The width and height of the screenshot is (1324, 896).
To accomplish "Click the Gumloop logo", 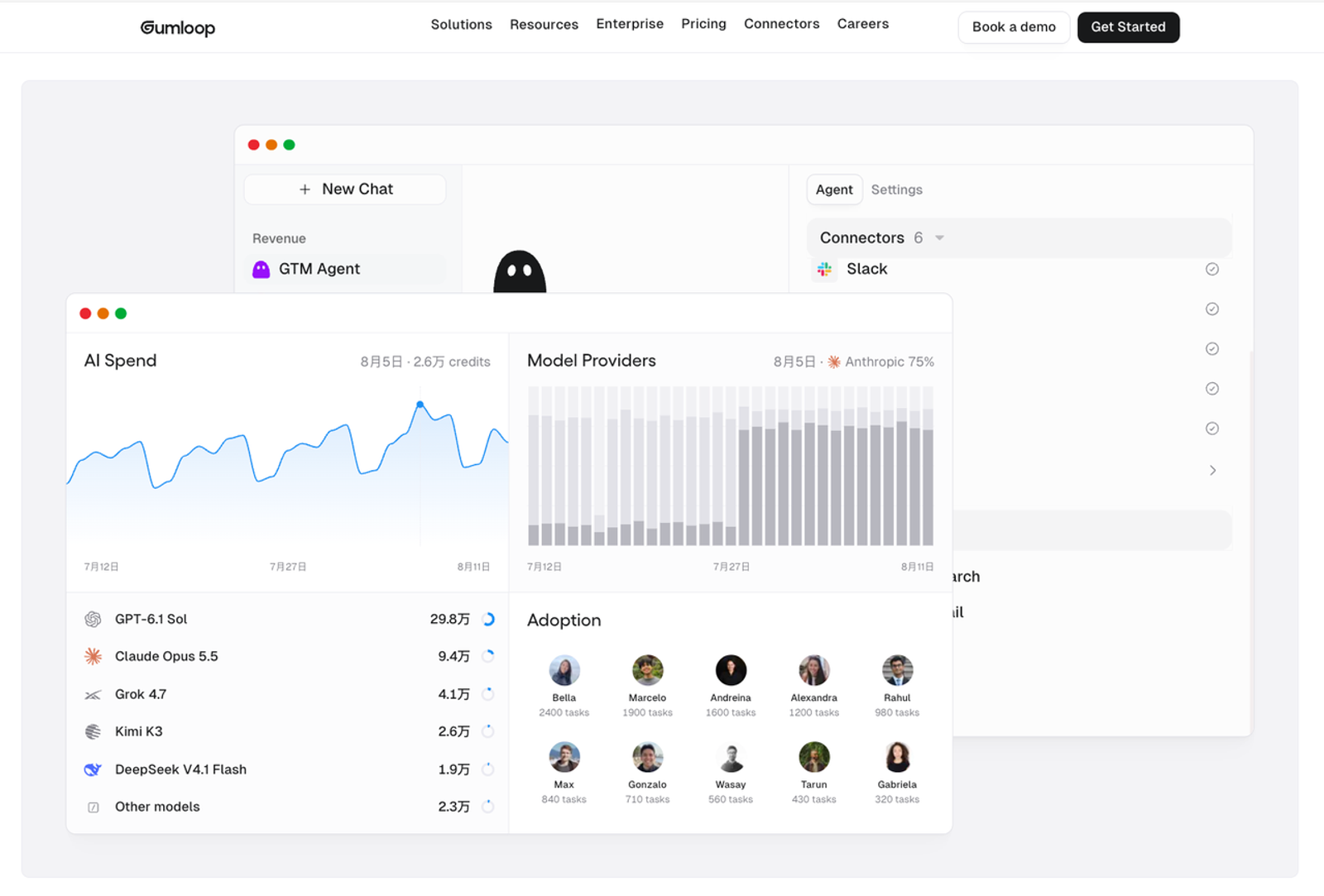I will coord(177,27).
